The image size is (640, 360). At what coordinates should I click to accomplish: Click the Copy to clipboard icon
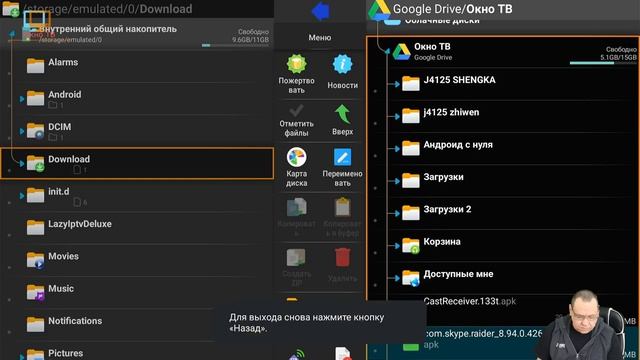[342, 207]
